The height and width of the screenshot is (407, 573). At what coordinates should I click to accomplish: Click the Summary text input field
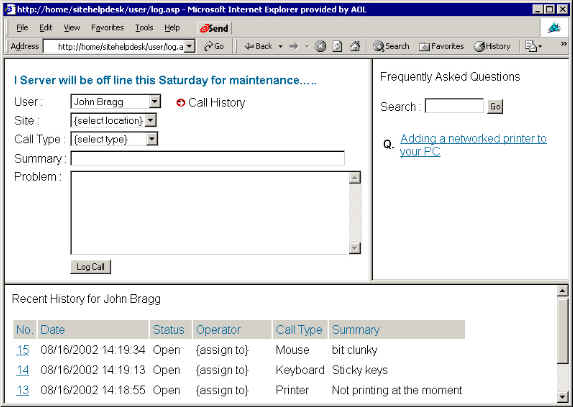click(x=208, y=159)
